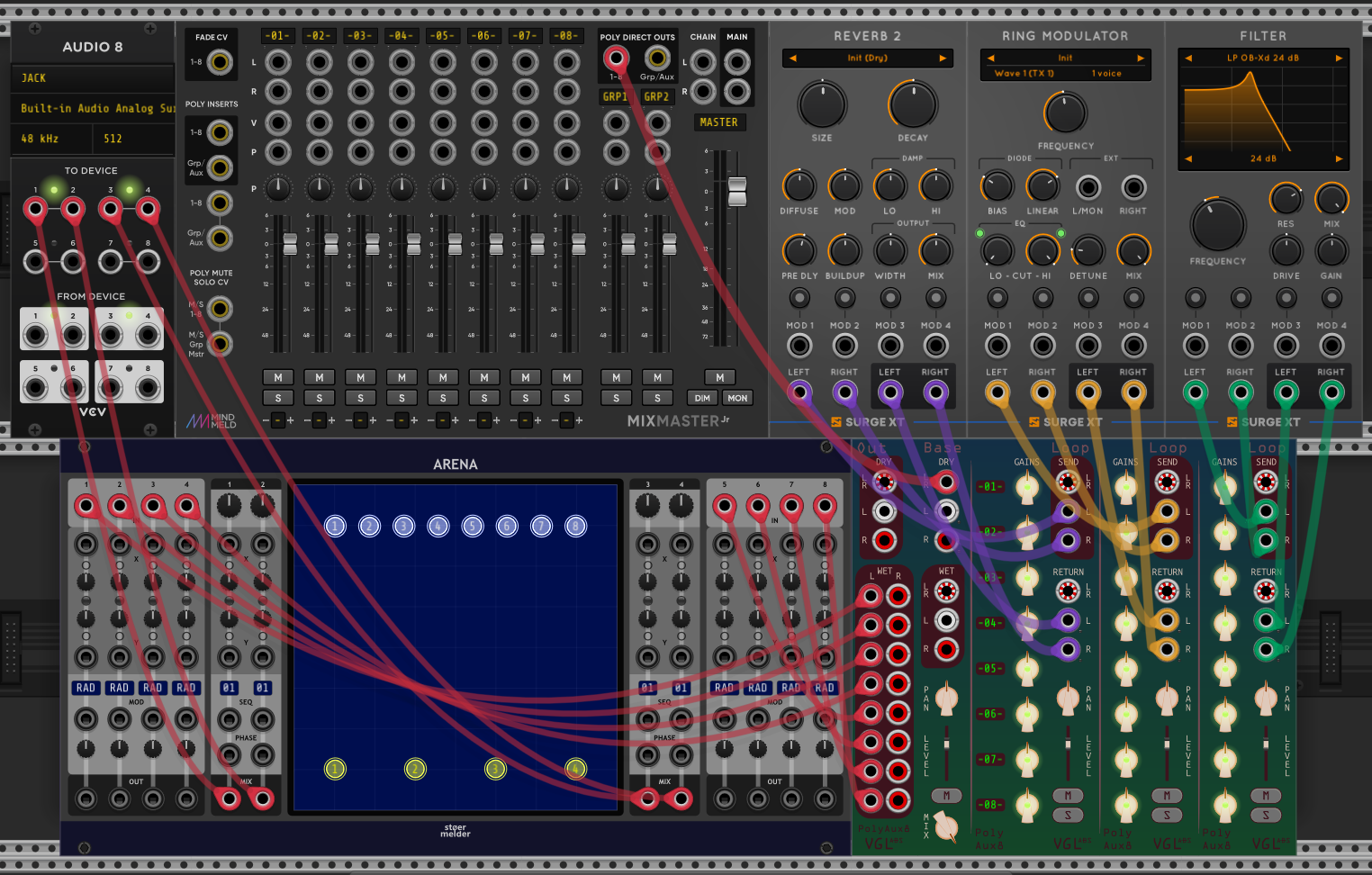1372x875 pixels.
Task: Mute MixMaster track 01
Action: pyautogui.click(x=278, y=377)
